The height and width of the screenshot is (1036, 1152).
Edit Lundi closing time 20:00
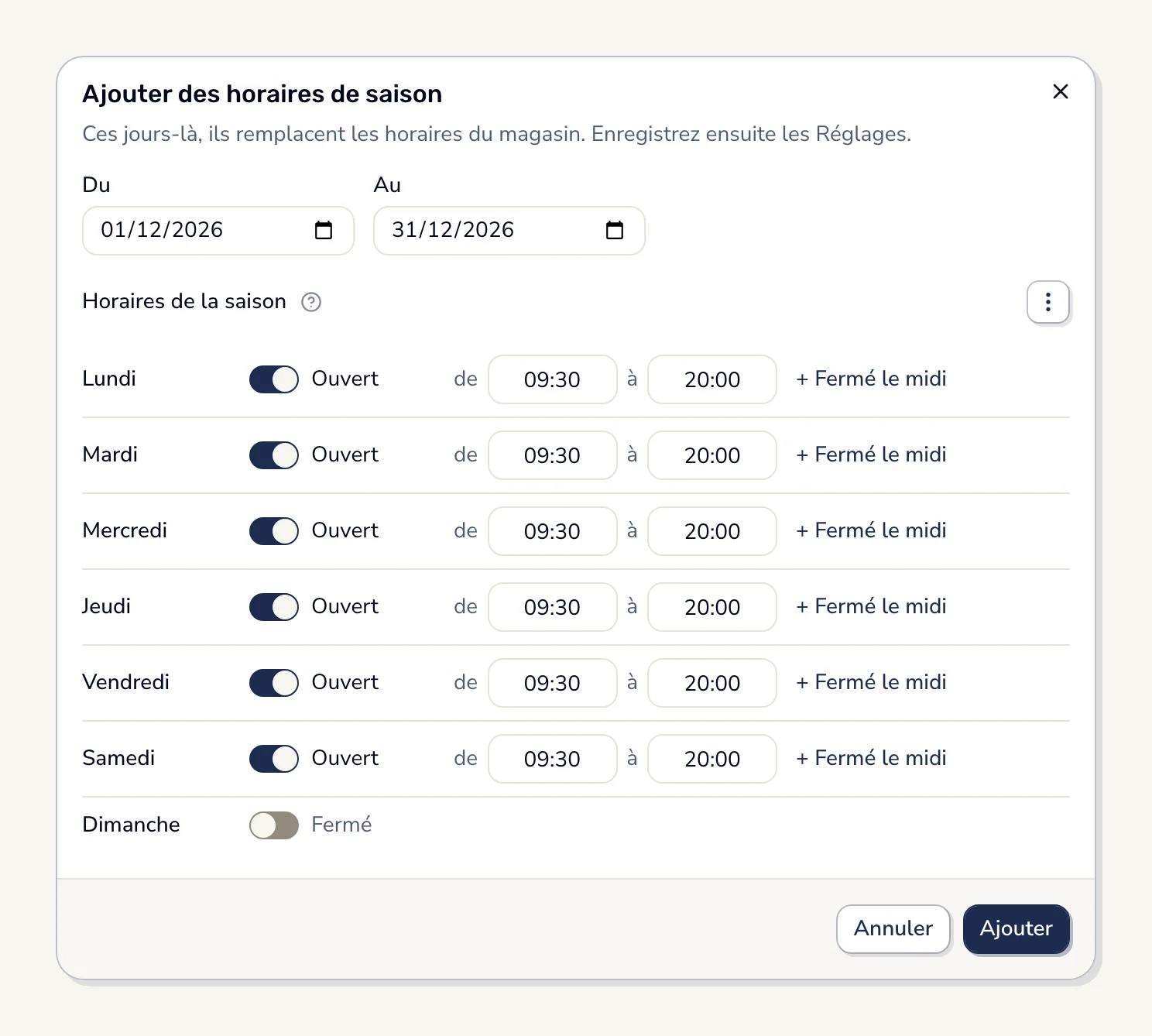[712, 379]
